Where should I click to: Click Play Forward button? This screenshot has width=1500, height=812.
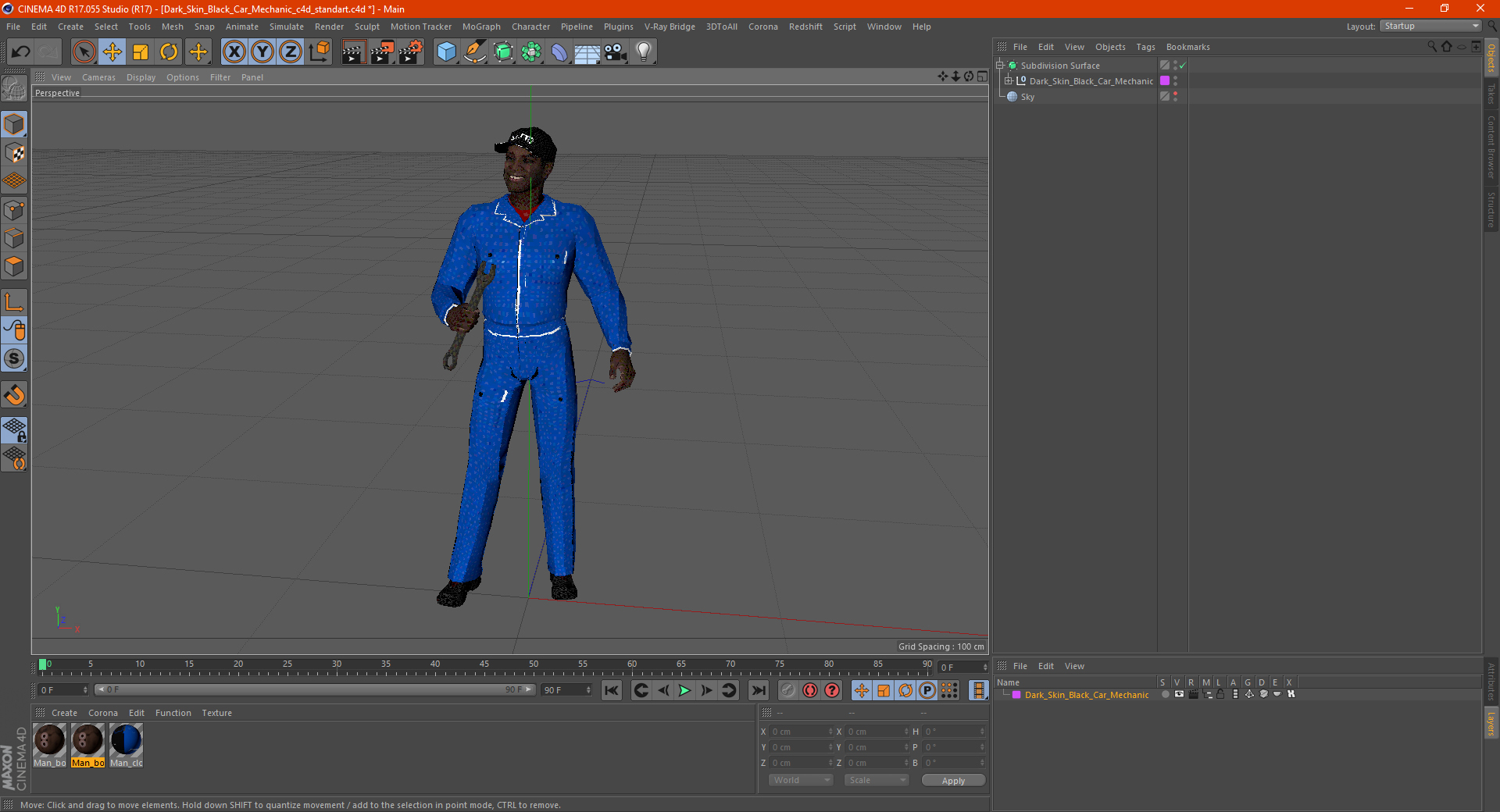[684, 690]
